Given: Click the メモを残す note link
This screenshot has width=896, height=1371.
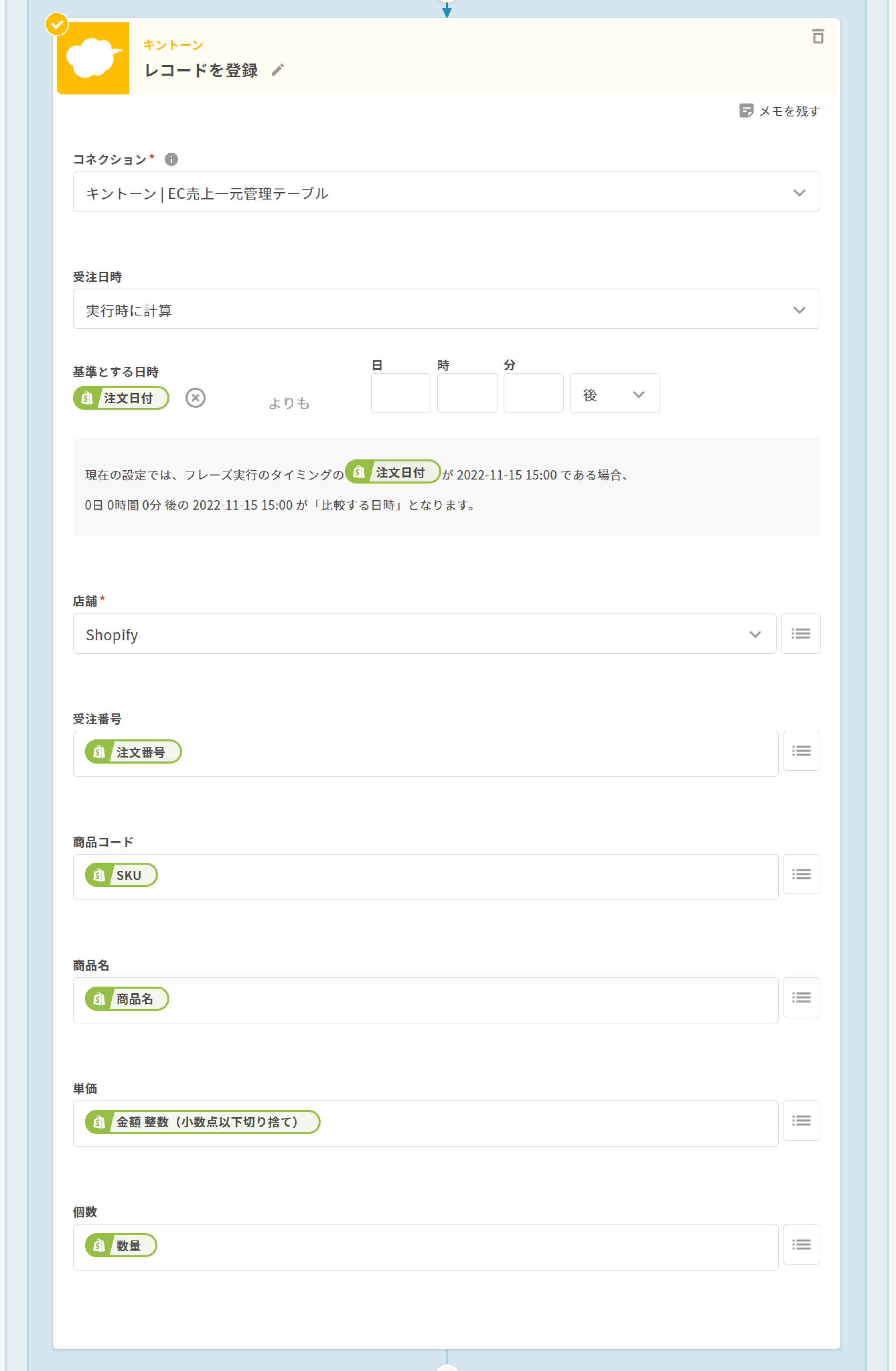Looking at the screenshot, I should pos(780,111).
